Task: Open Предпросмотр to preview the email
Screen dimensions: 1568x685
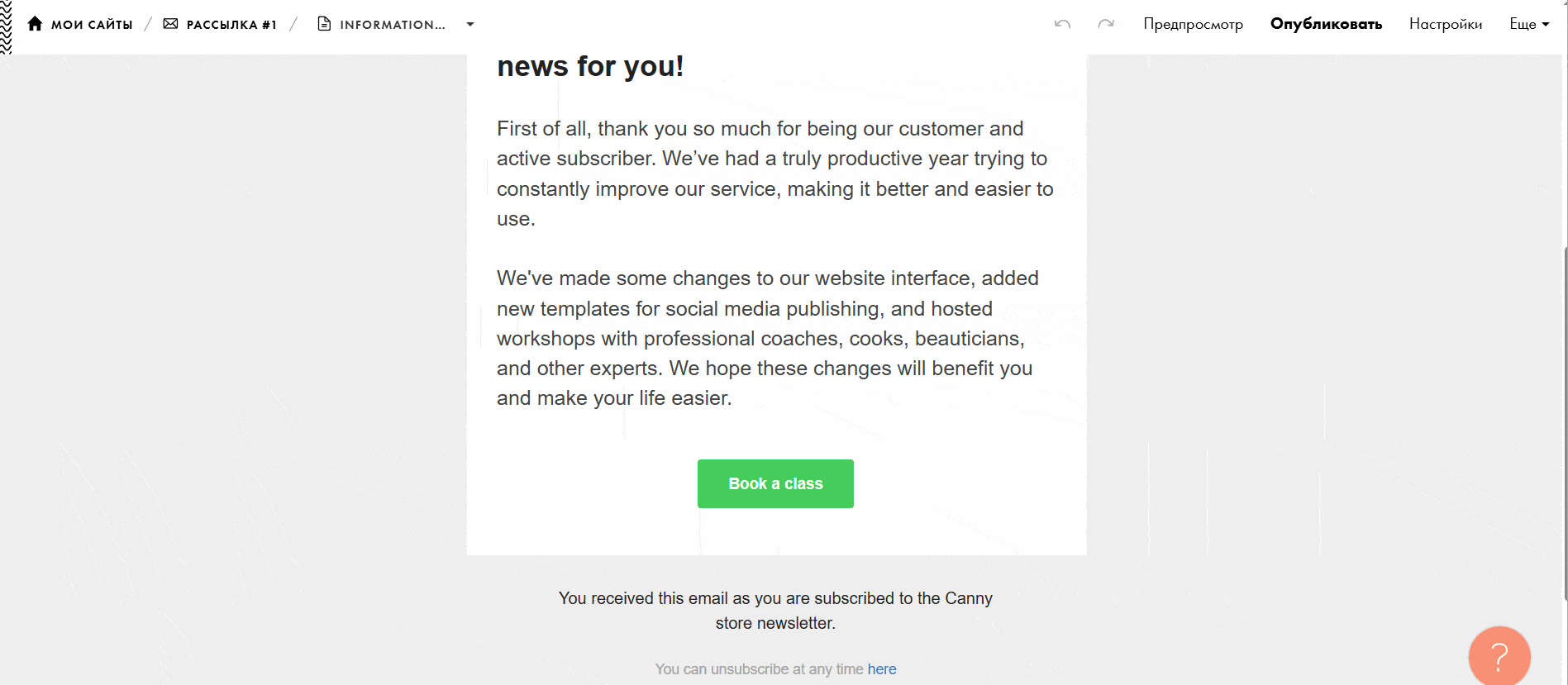Action: [x=1193, y=24]
